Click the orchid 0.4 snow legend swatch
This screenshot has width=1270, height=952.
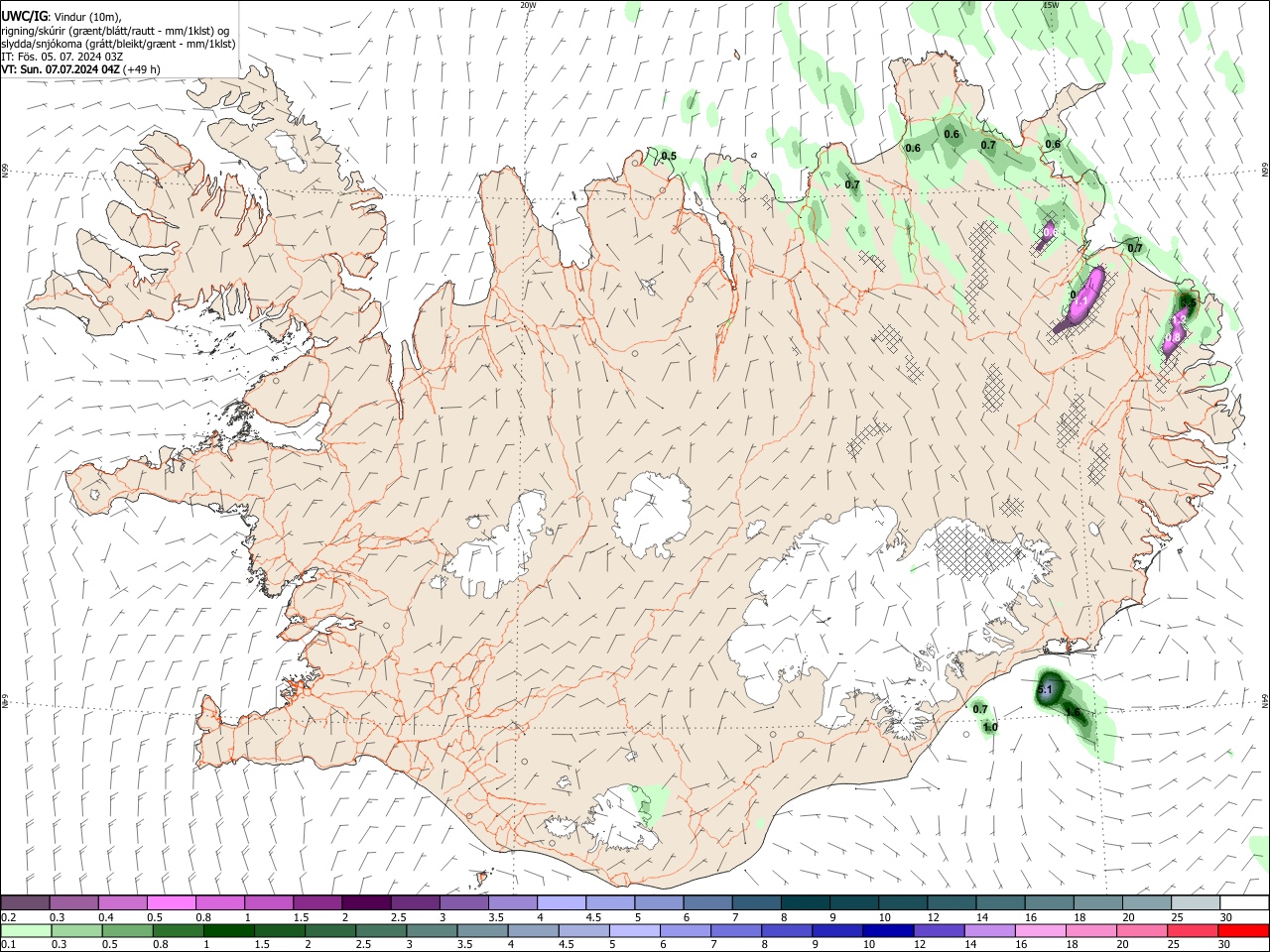[122, 902]
